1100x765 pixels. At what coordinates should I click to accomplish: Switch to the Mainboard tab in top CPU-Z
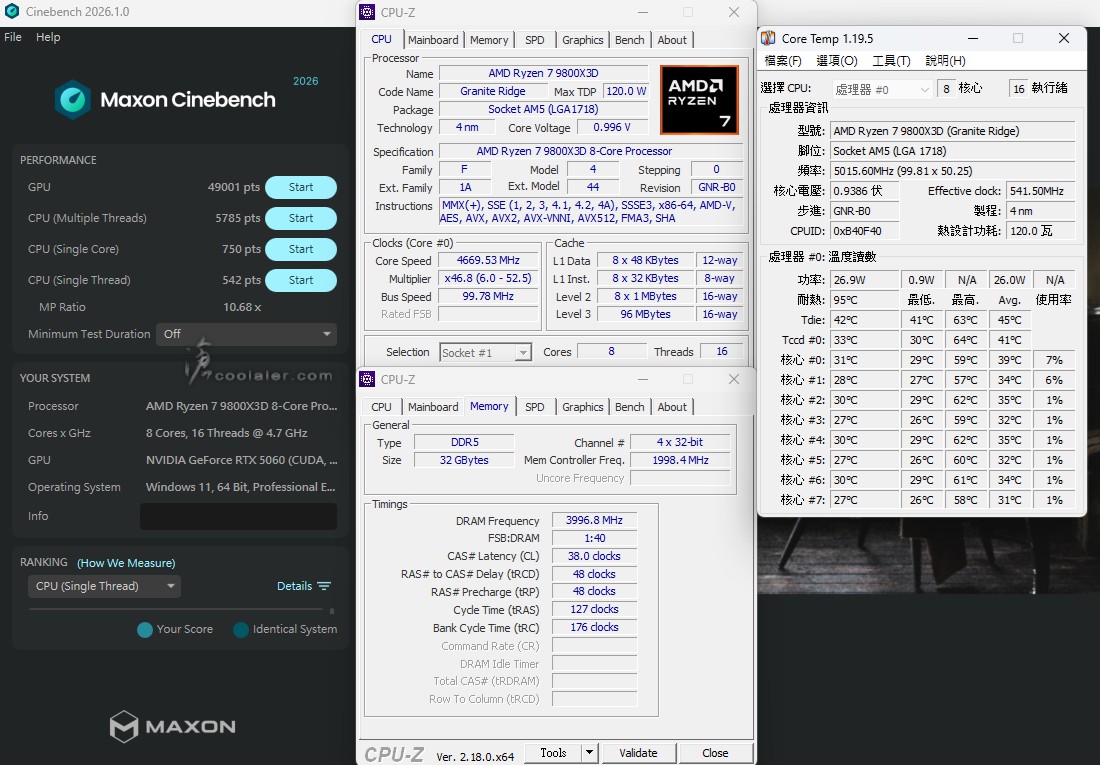point(433,40)
